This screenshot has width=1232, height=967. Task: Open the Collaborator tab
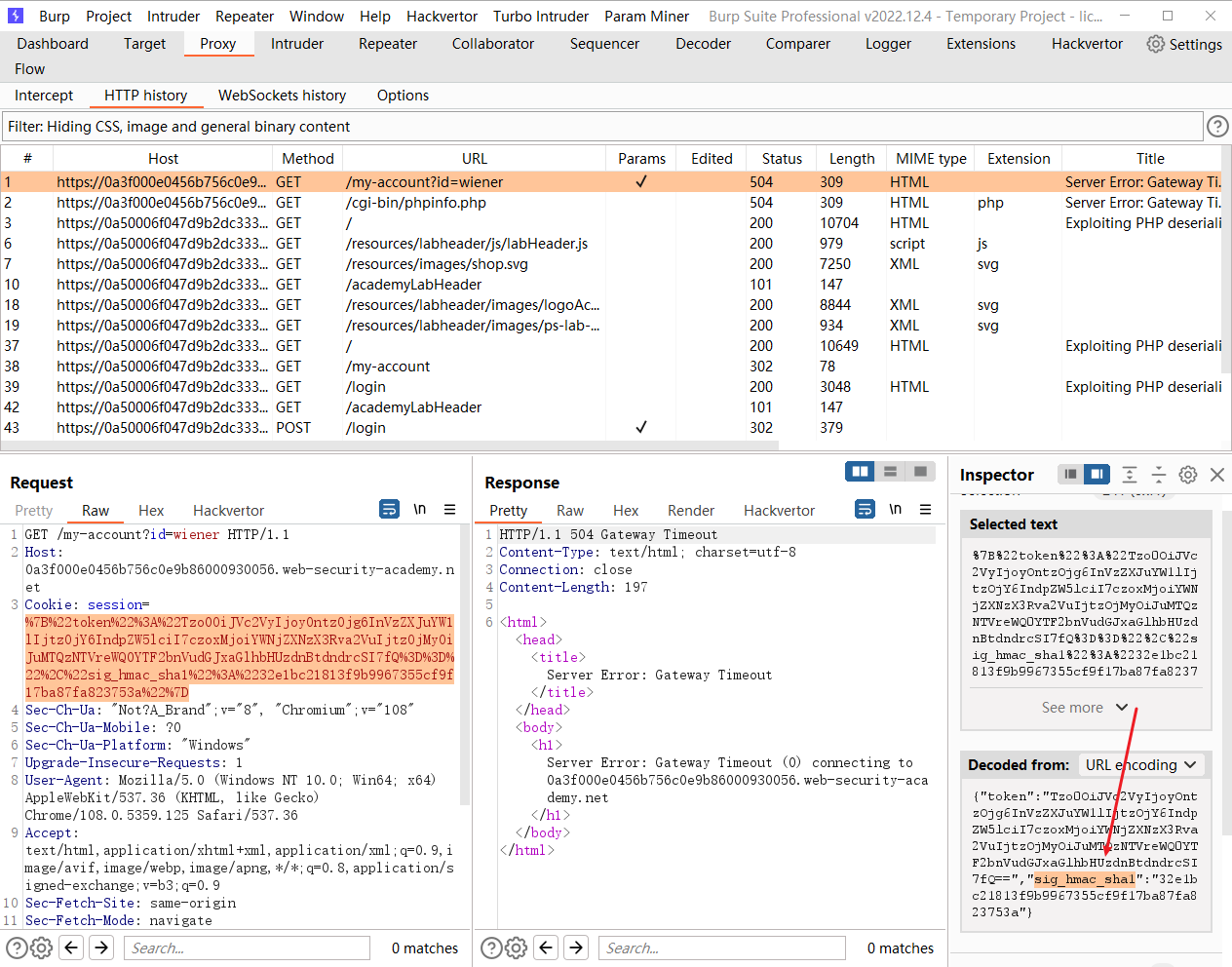coord(493,44)
